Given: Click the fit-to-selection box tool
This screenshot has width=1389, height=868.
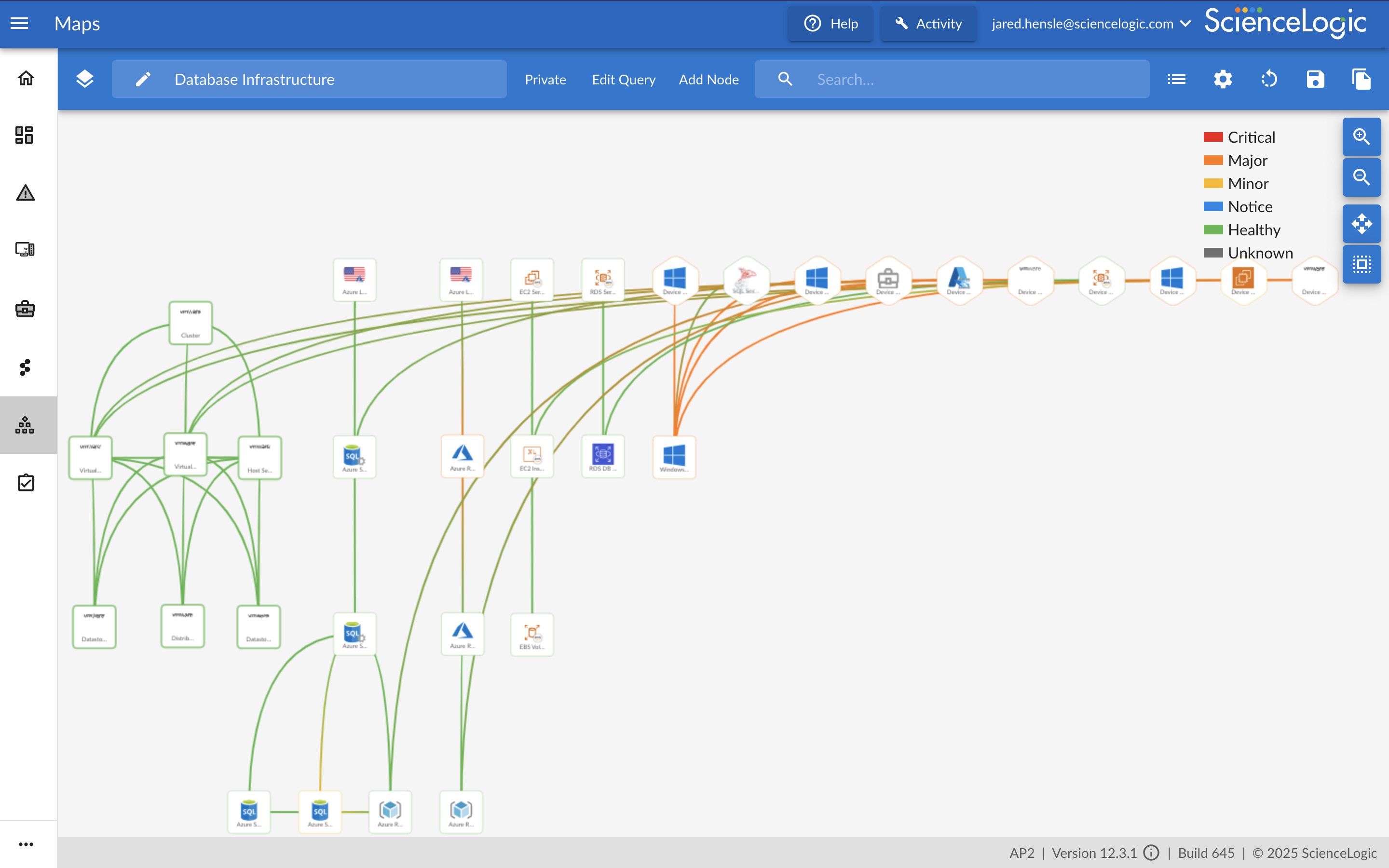Looking at the screenshot, I should pos(1362,264).
